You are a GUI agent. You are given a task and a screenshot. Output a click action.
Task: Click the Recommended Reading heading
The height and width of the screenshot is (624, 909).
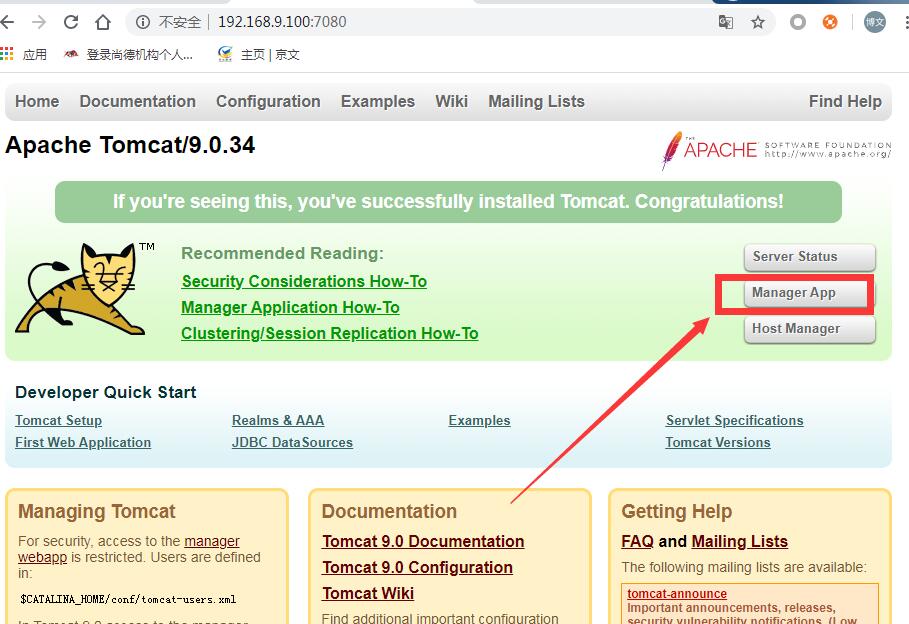[x=282, y=253]
